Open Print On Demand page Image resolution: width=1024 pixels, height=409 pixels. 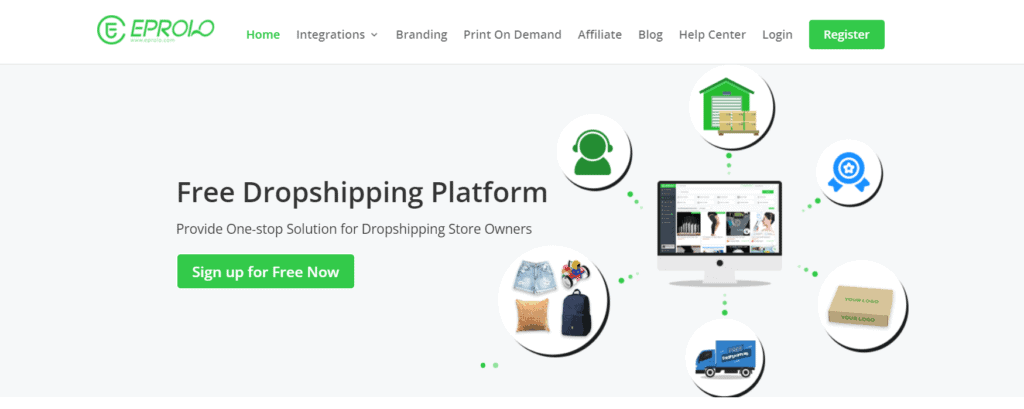click(x=512, y=35)
